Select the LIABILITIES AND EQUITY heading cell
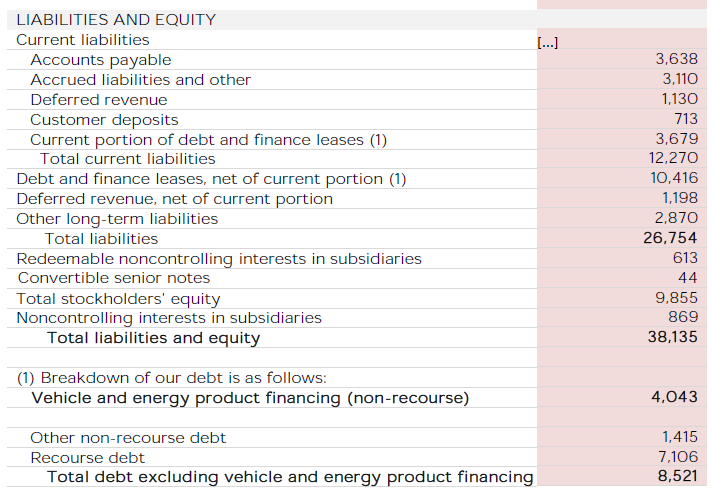Screen dimensions: 712x496 [116, 20]
